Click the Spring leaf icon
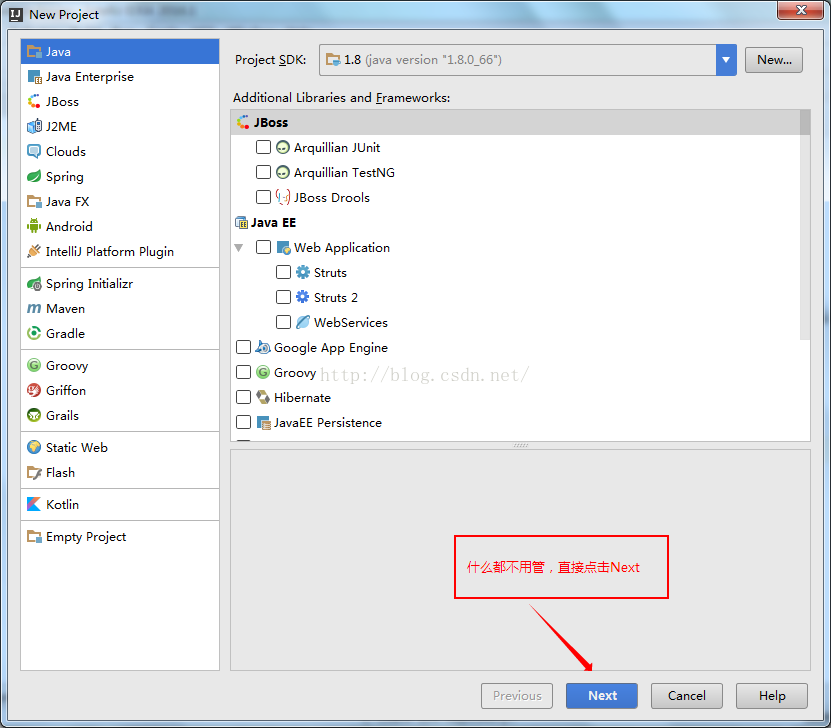Viewport: 831px width, 728px height. click(34, 176)
